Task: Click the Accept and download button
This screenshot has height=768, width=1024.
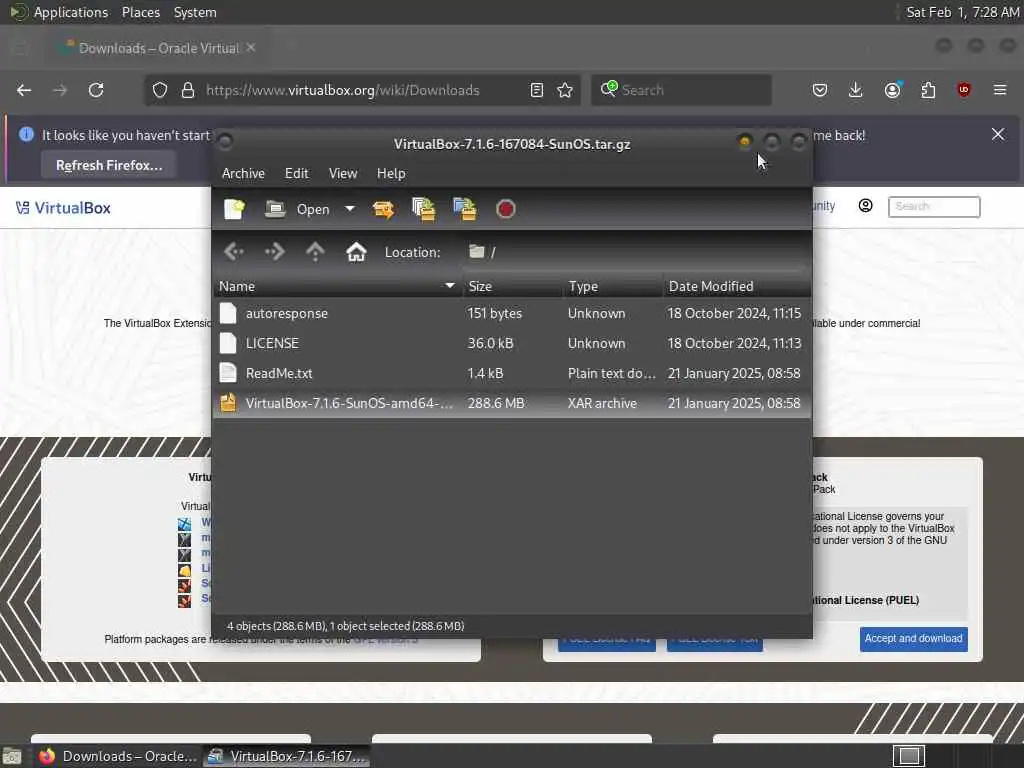Action: point(914,639)
